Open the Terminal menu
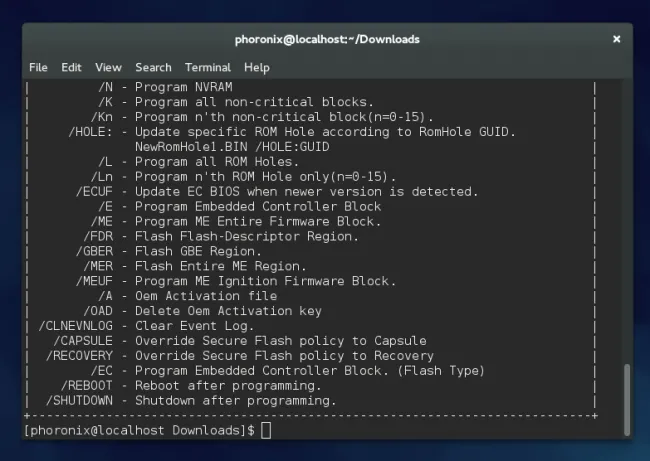This screenshot has height=461, width=650. [207, 67]
